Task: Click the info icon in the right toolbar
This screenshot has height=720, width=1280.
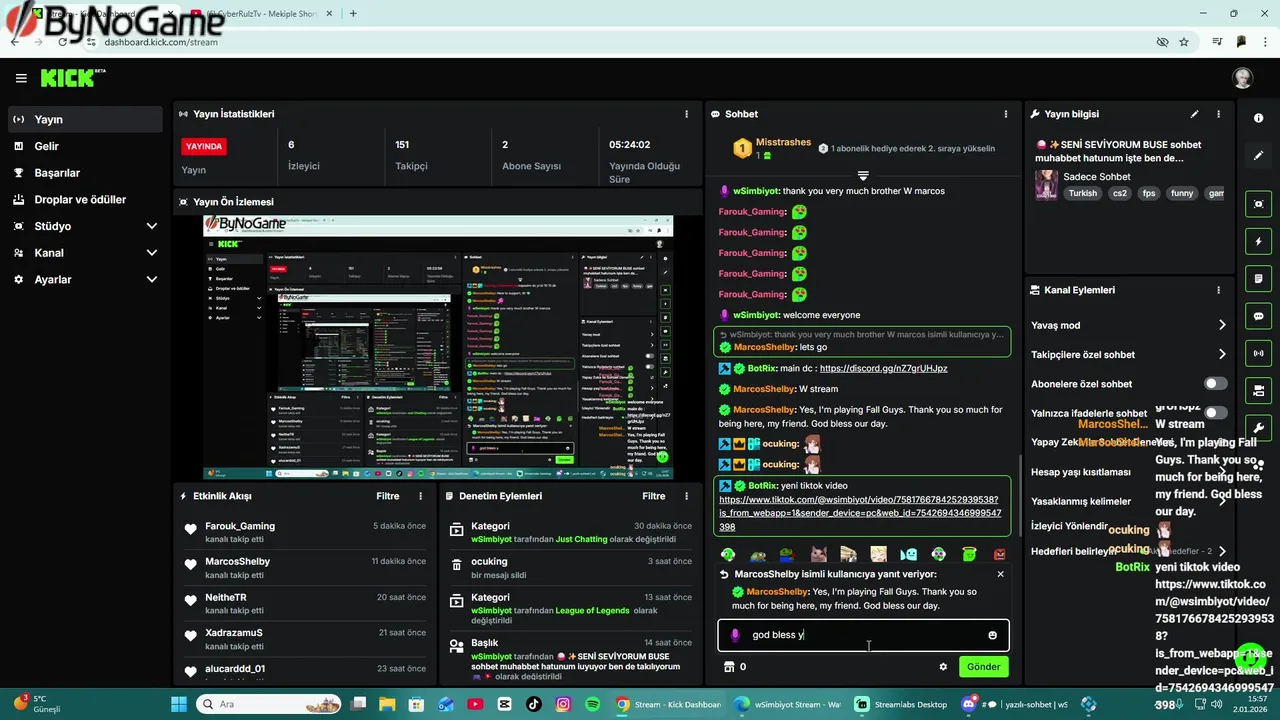Action: [1258, 118]
